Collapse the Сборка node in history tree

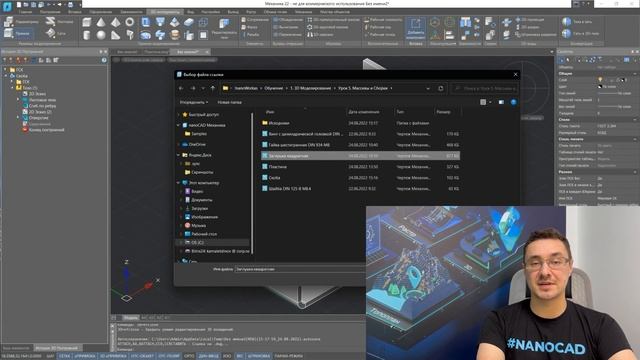6,76
